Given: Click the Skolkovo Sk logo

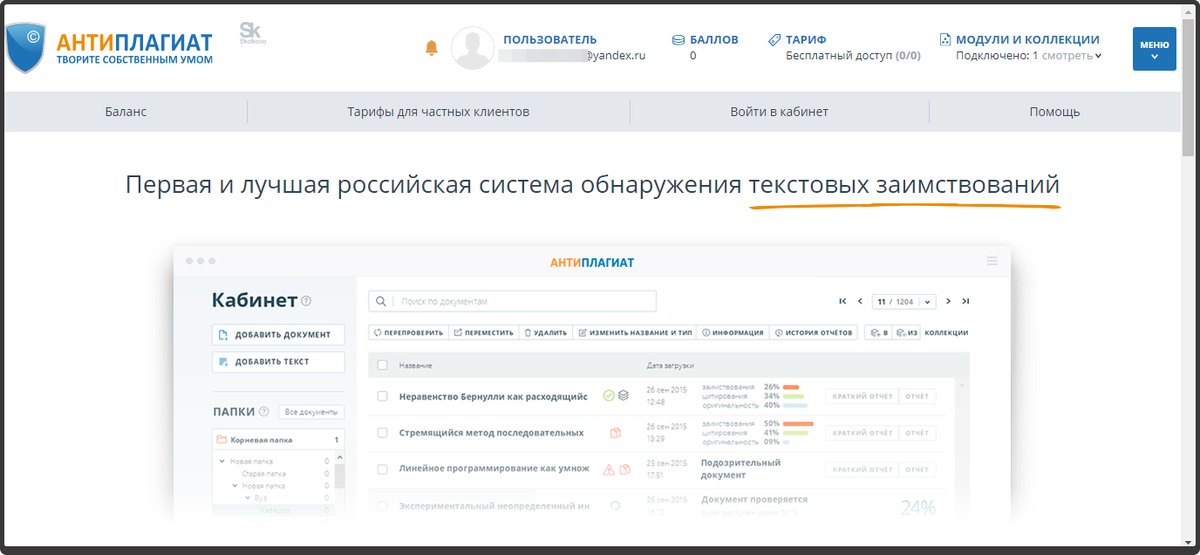Looking at the screenshot, I should click(x=252, y=33).
